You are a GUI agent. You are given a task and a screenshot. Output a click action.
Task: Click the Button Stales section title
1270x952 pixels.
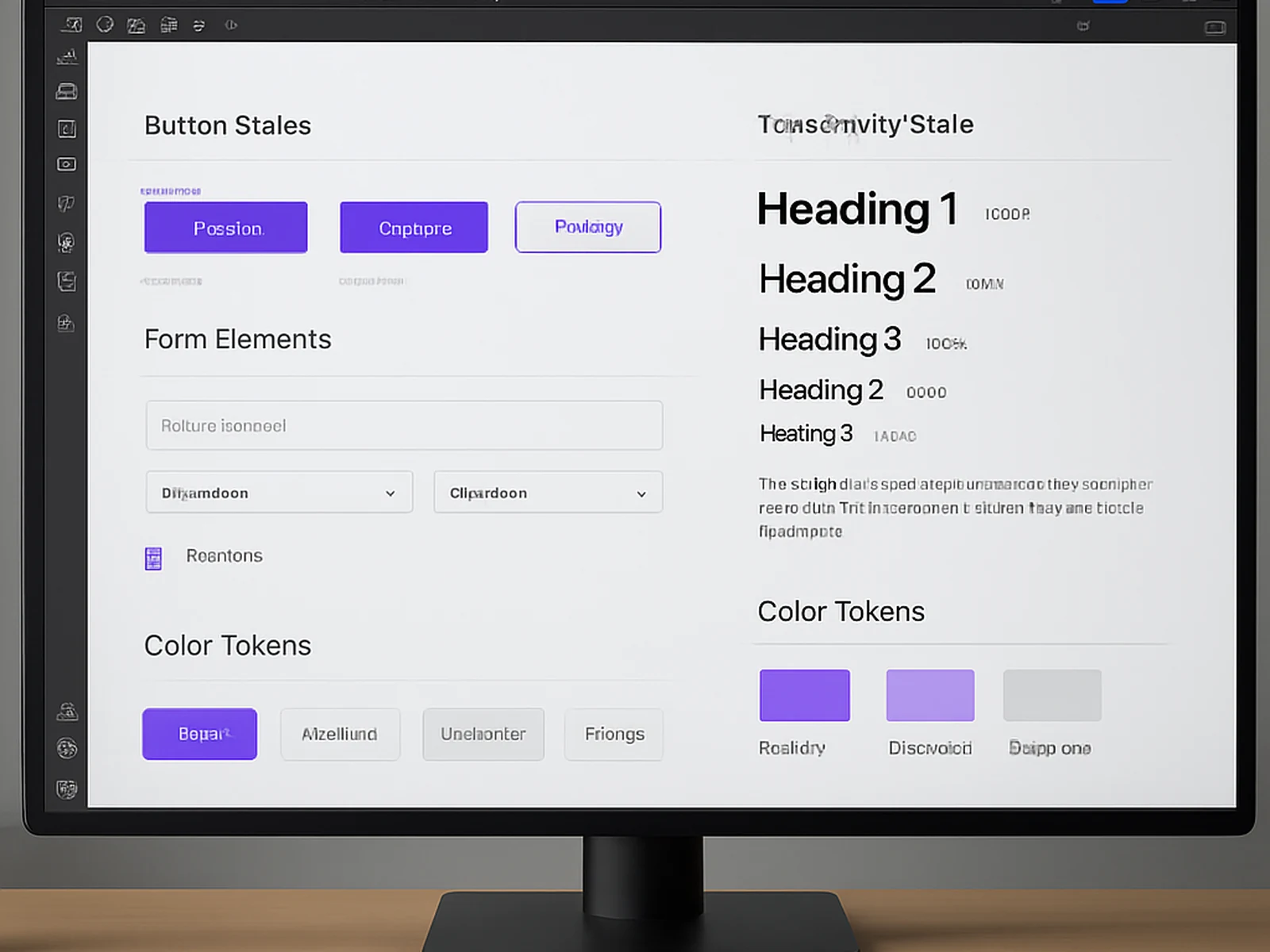coord(228,125)
